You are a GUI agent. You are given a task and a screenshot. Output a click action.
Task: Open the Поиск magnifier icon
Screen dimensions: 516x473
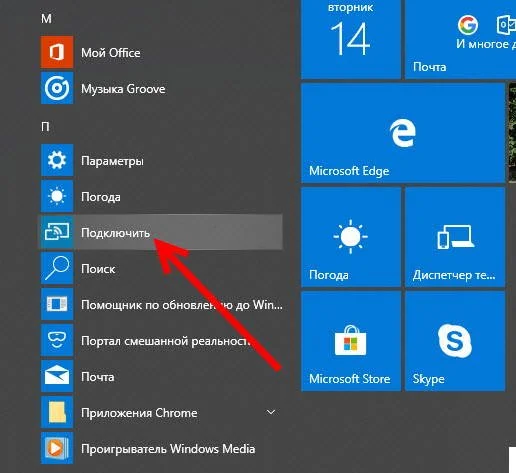click(57, 268)
